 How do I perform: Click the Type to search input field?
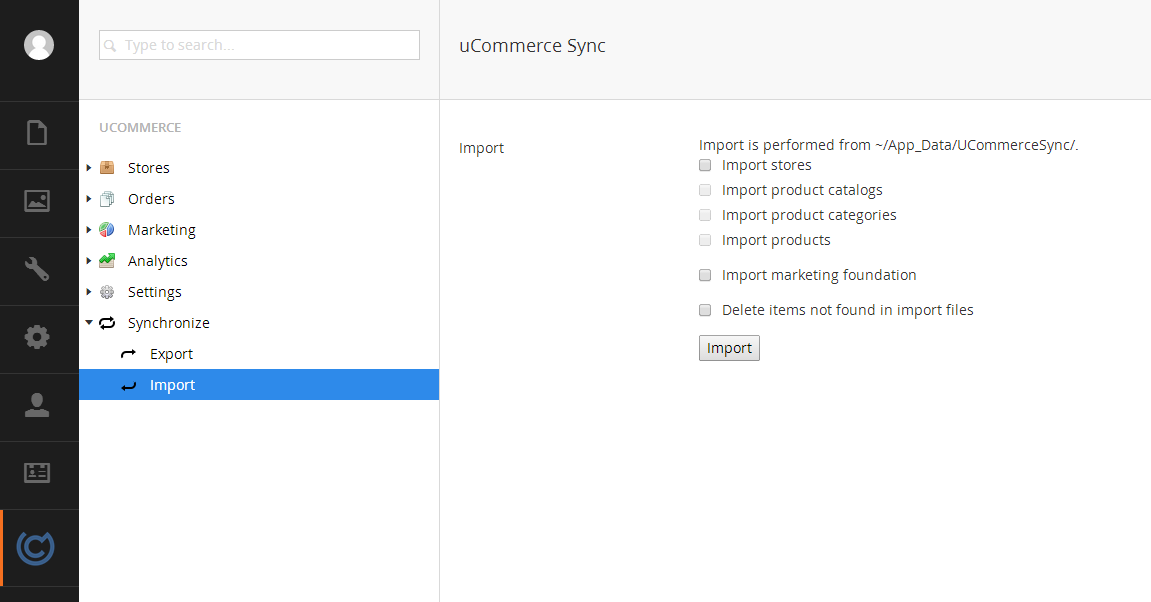pos(260,45)
